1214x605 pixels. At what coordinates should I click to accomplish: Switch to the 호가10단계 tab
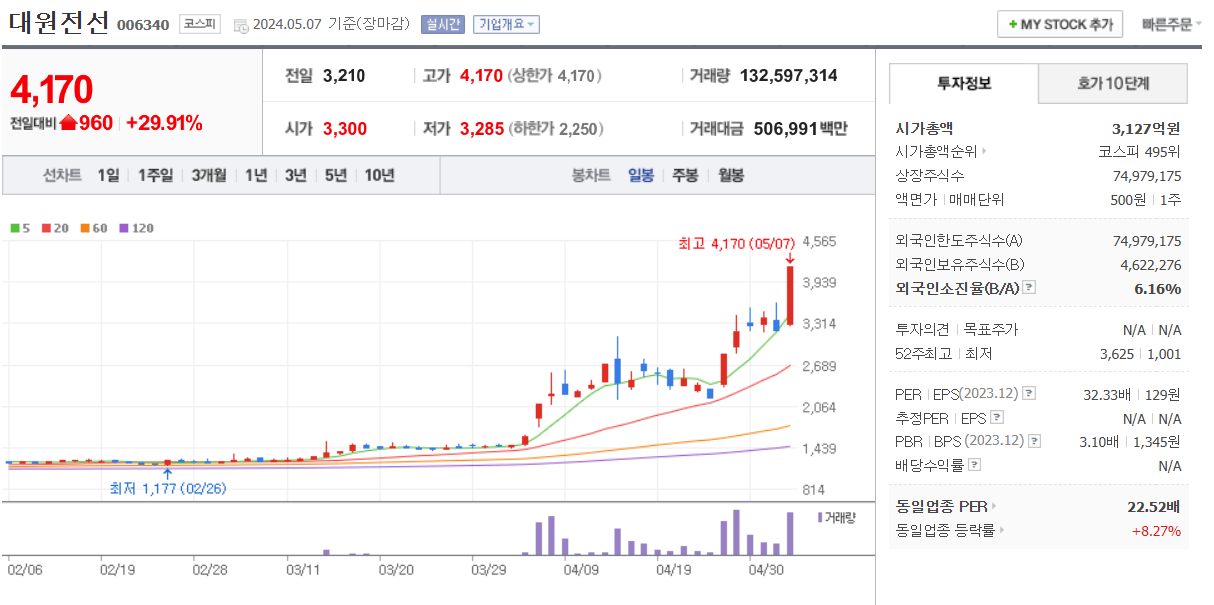(1113, 84)
